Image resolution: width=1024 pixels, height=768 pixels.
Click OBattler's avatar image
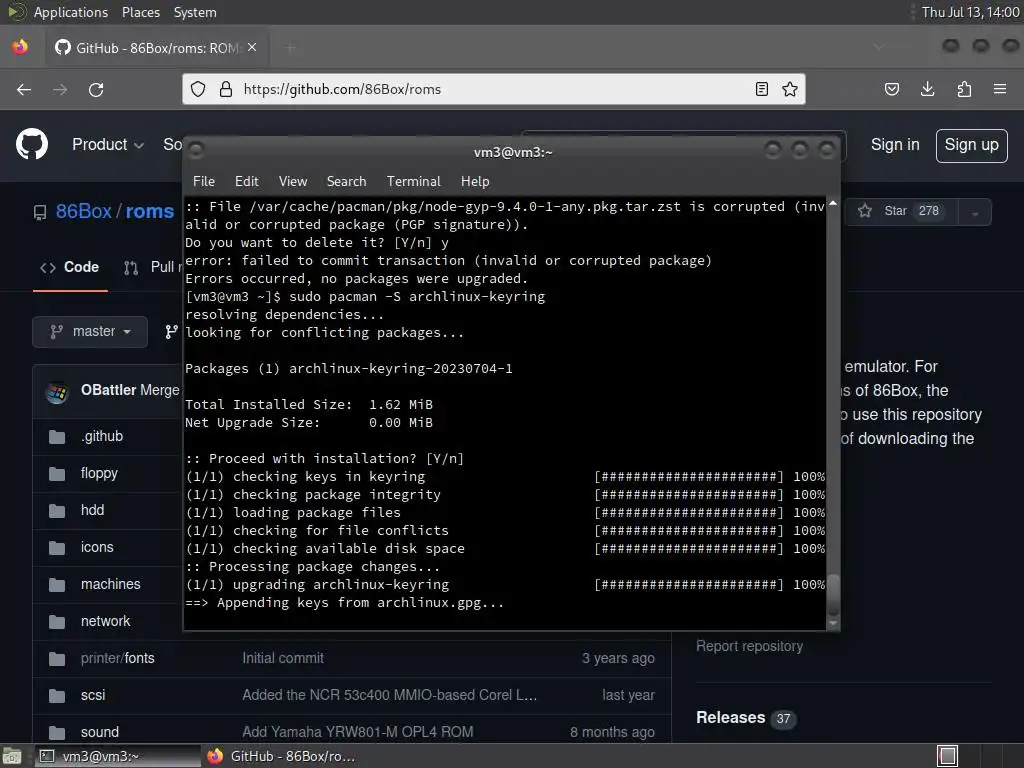[57, 391]
